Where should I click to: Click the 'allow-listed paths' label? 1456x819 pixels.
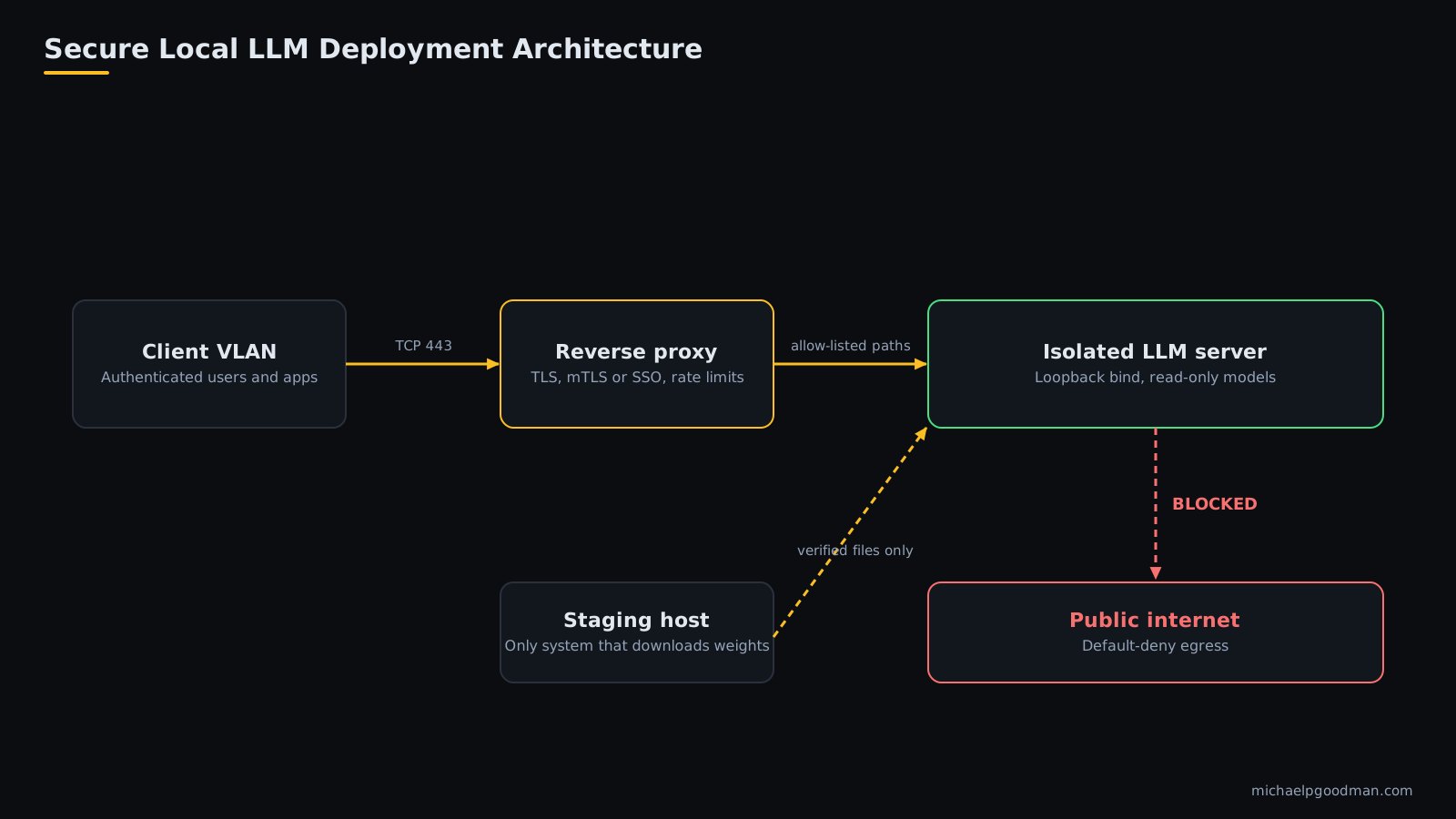click(x=851, y=346)
